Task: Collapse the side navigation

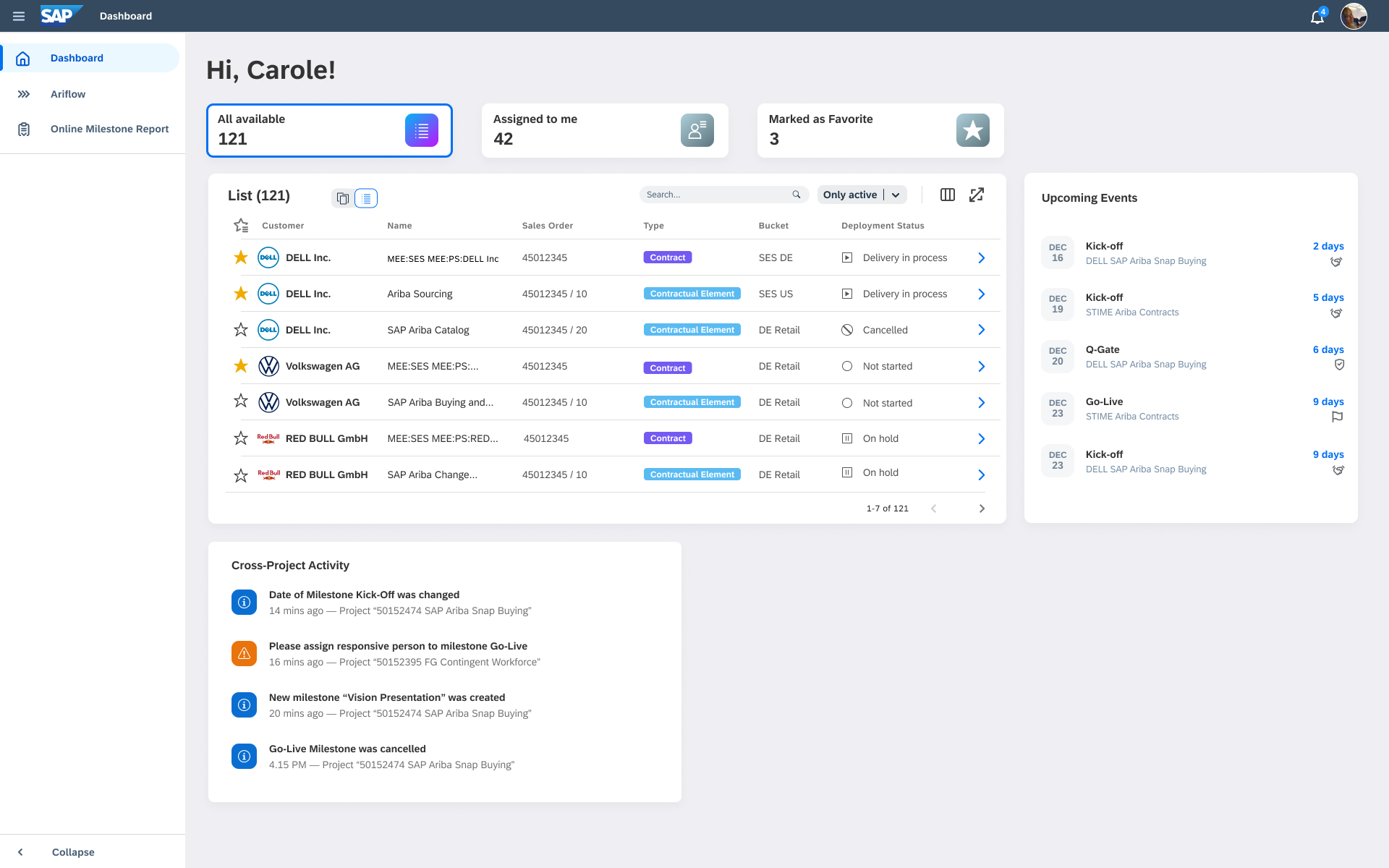Action: [72, 852]
